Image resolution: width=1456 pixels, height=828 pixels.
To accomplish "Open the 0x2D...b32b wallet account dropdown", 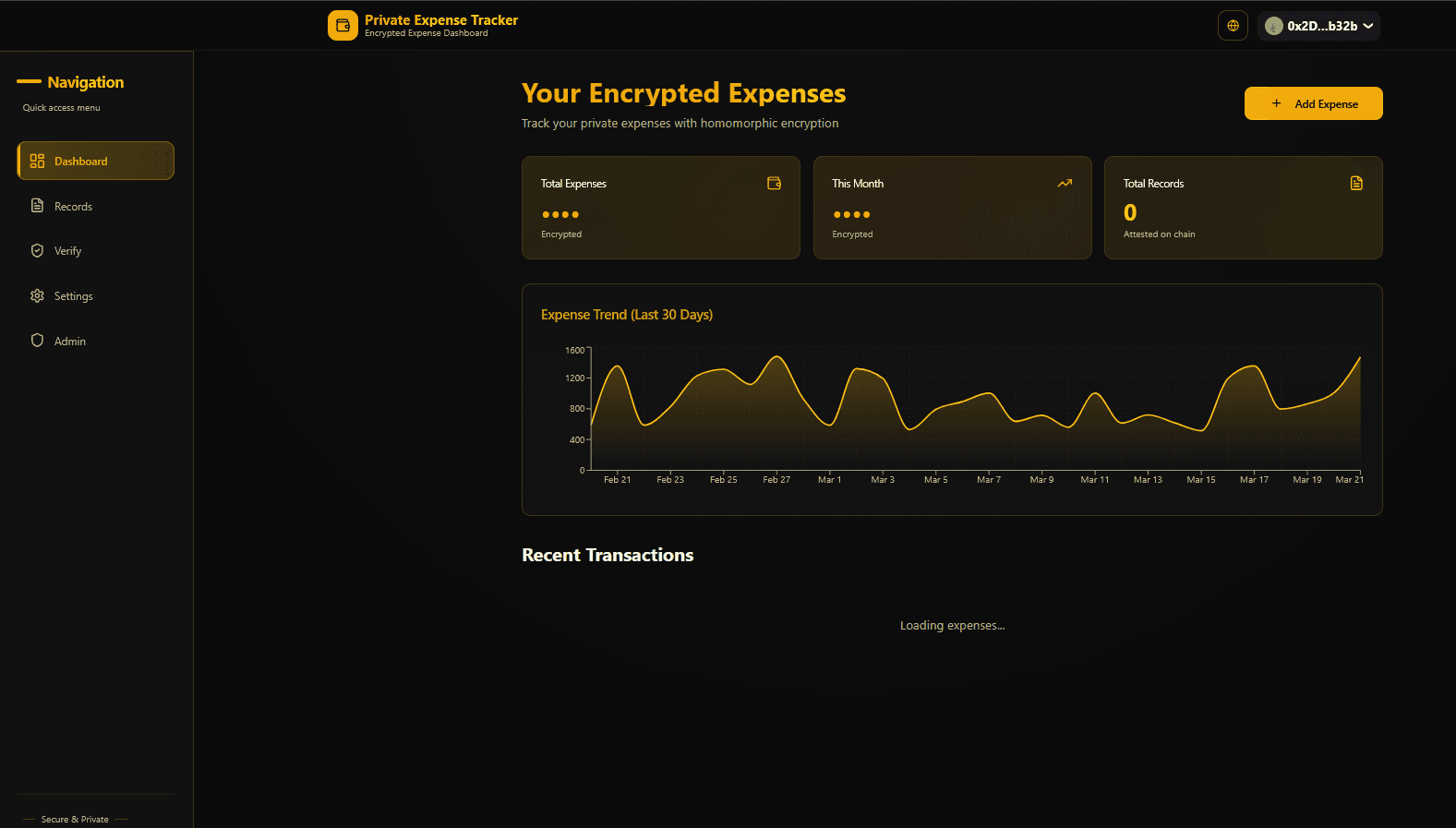I will click(1318, 26).
